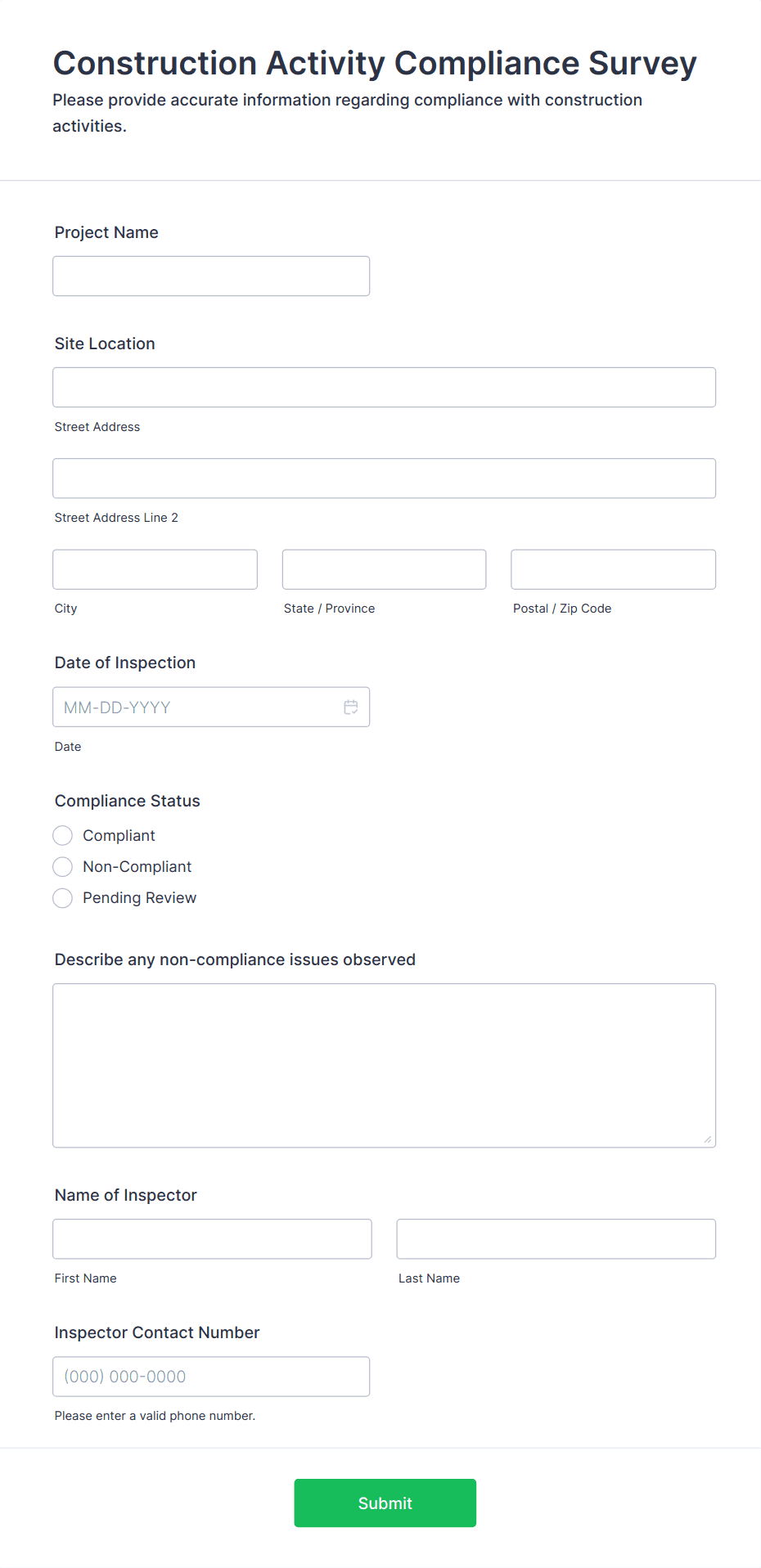Click the State / Province field

click(x=383, y=568)
